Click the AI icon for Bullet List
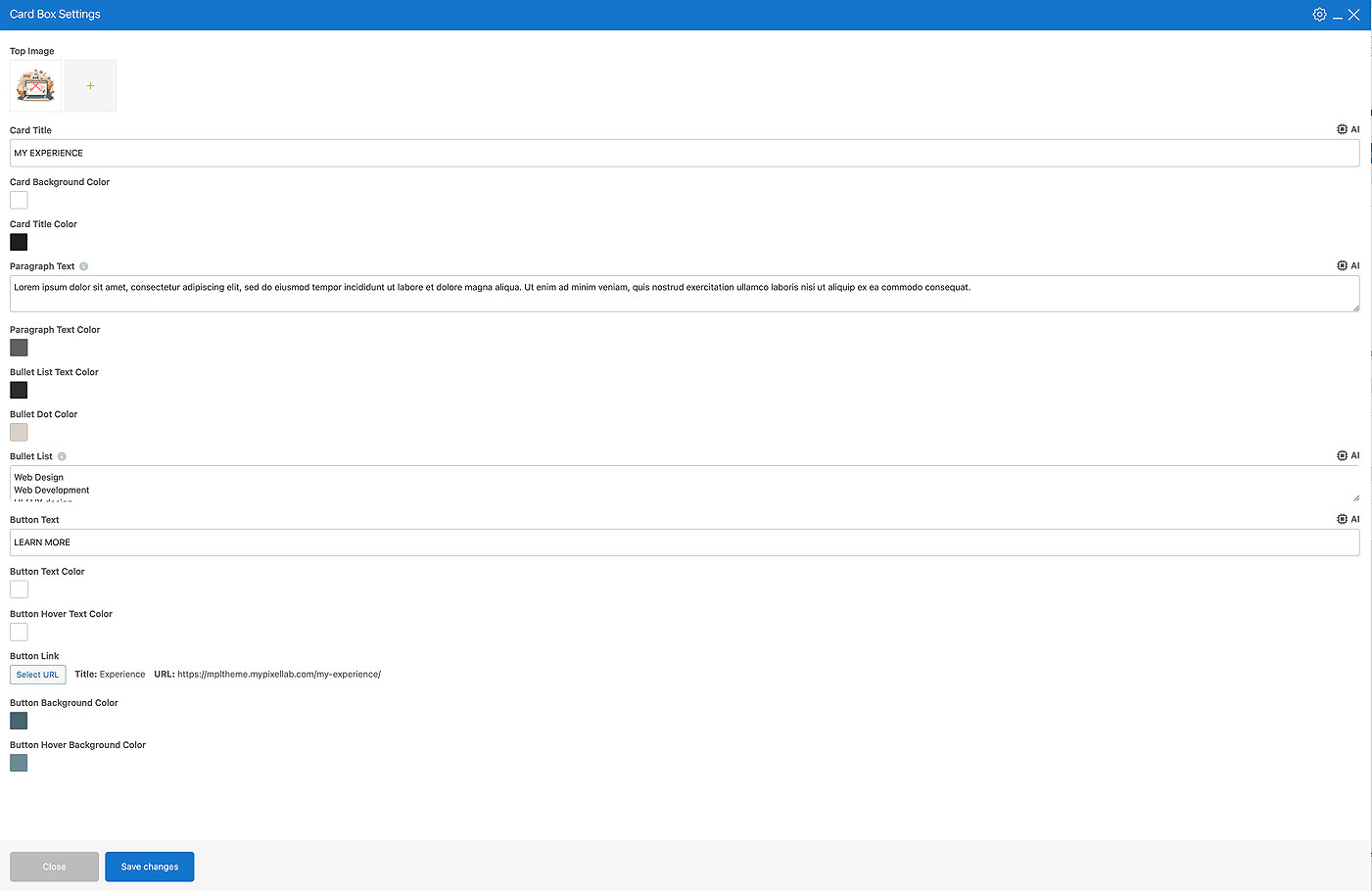The width and height of the screenshot is (1372, 891). (1348, 455)
